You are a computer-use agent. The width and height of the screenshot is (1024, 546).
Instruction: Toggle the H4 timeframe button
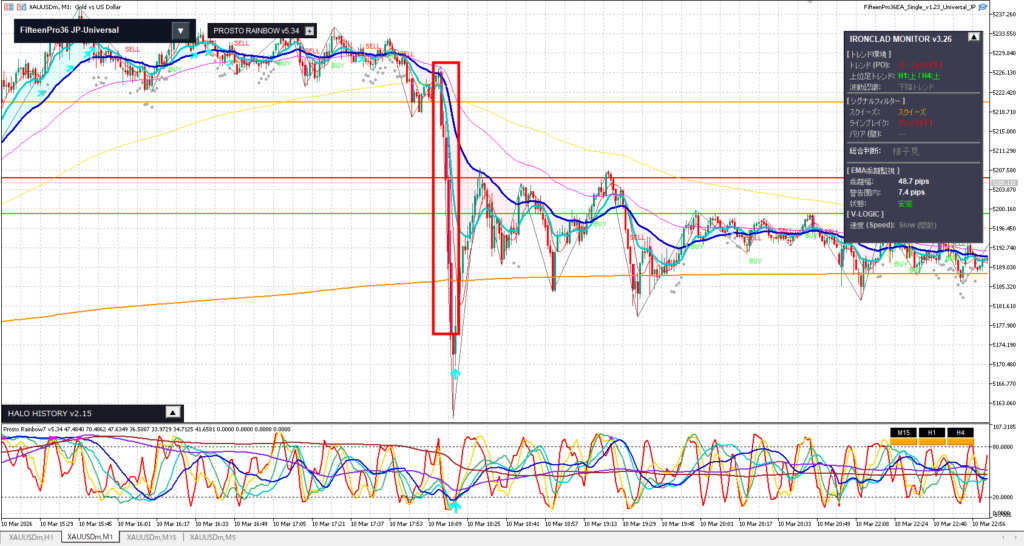click(959, 432)
